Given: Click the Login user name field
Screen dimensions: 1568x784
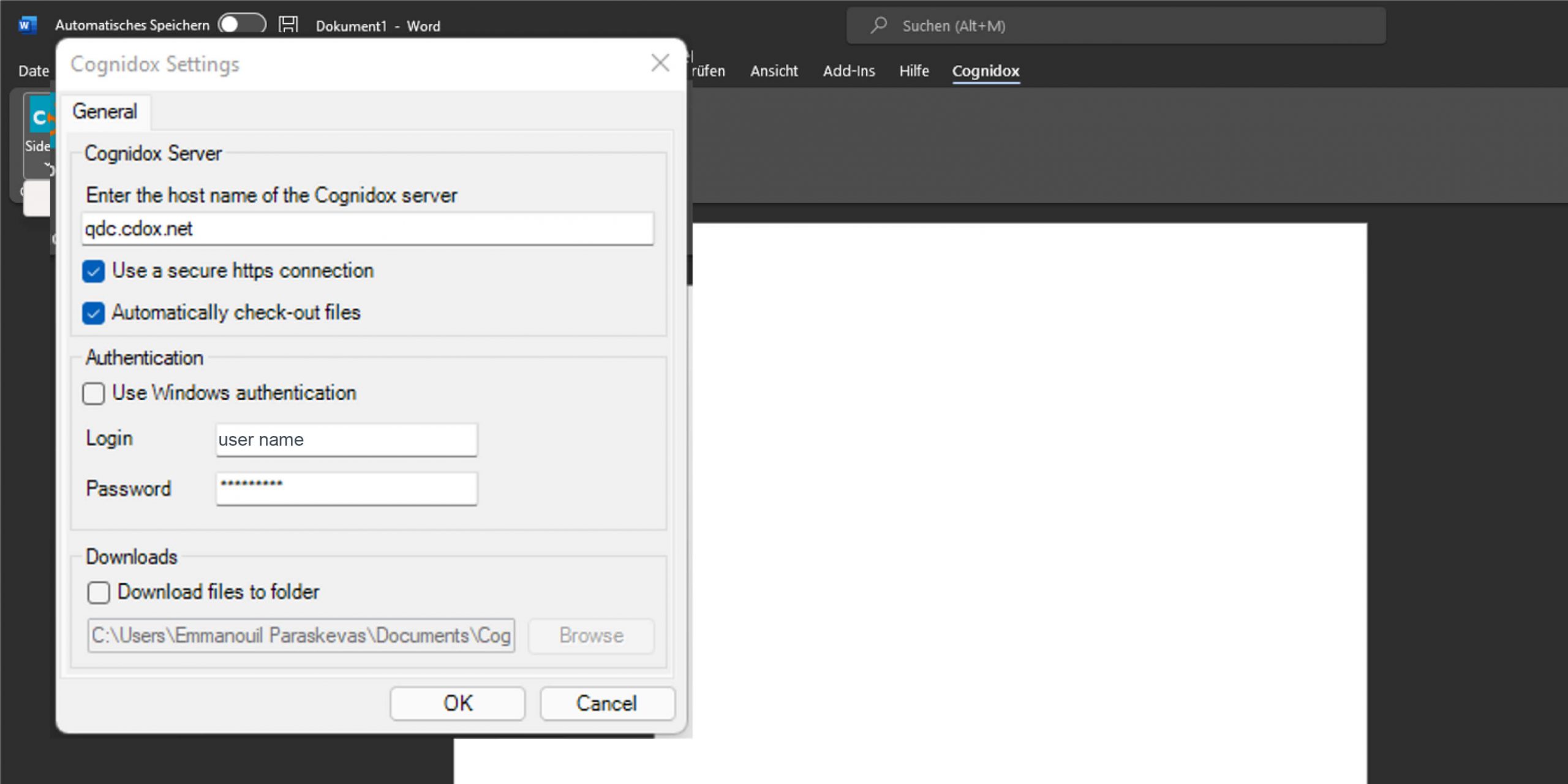Looking at the screenshot, I should click(x=346, y=440).
